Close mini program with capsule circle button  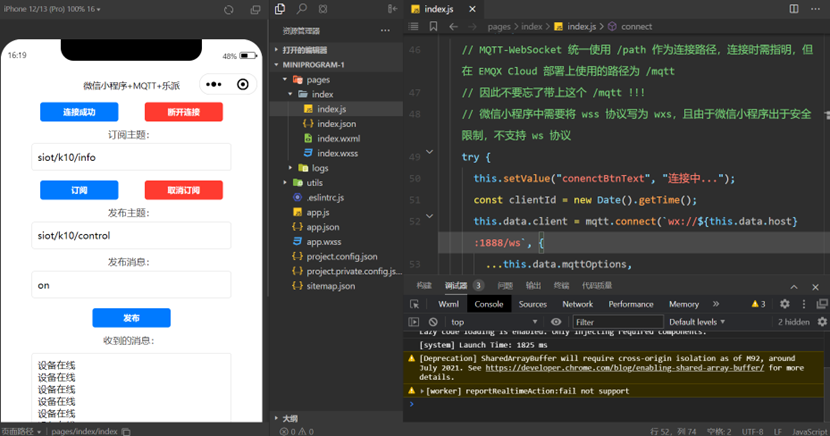coord(243,84)
